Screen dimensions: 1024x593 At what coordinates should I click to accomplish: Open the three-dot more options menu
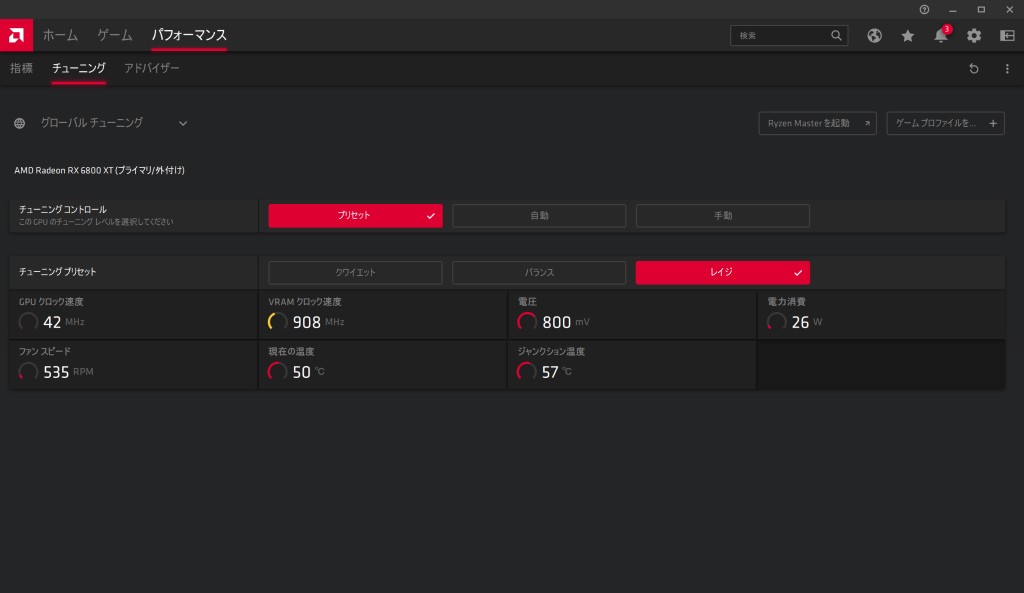coord(1007,69)
